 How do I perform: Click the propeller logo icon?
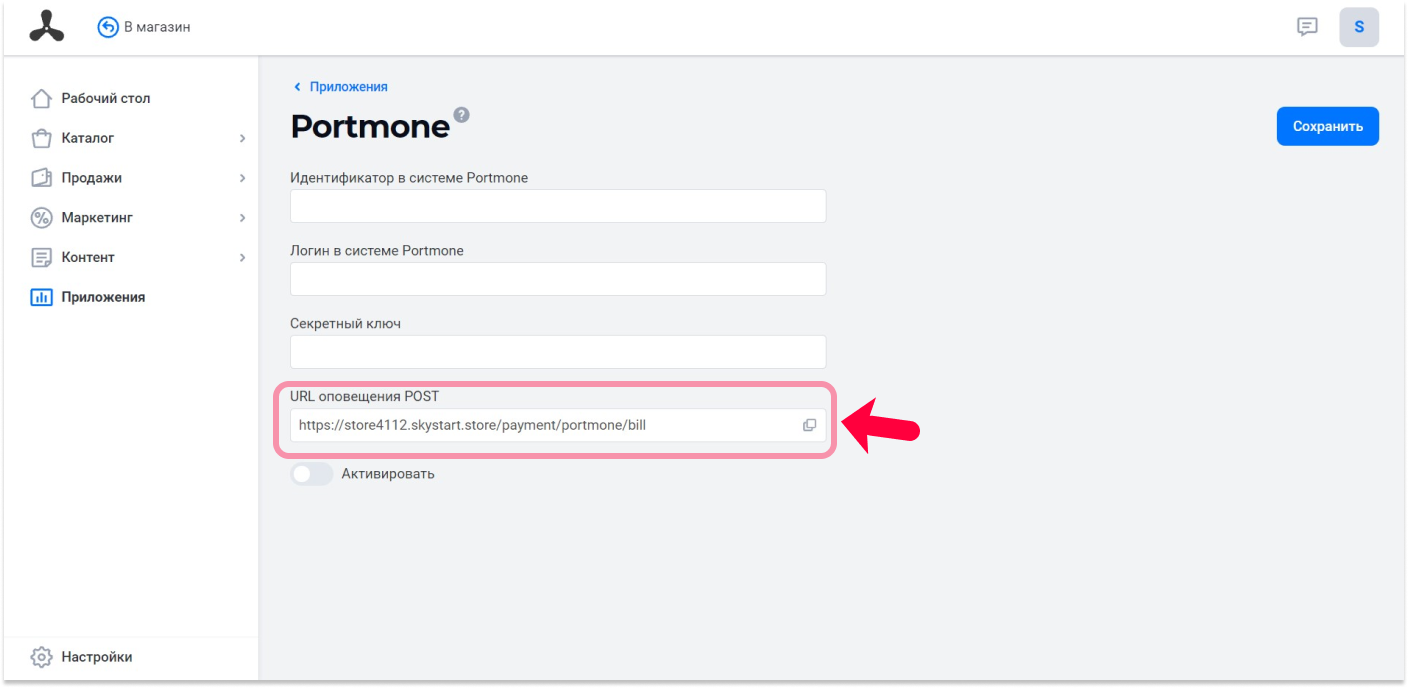[46, 27]
